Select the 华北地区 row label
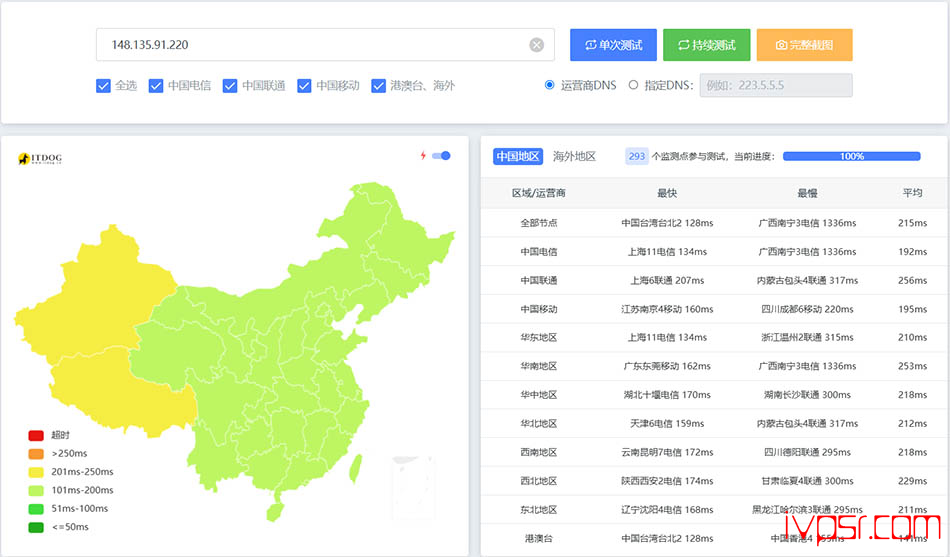 pyautogui.click(x=539, y=424)
